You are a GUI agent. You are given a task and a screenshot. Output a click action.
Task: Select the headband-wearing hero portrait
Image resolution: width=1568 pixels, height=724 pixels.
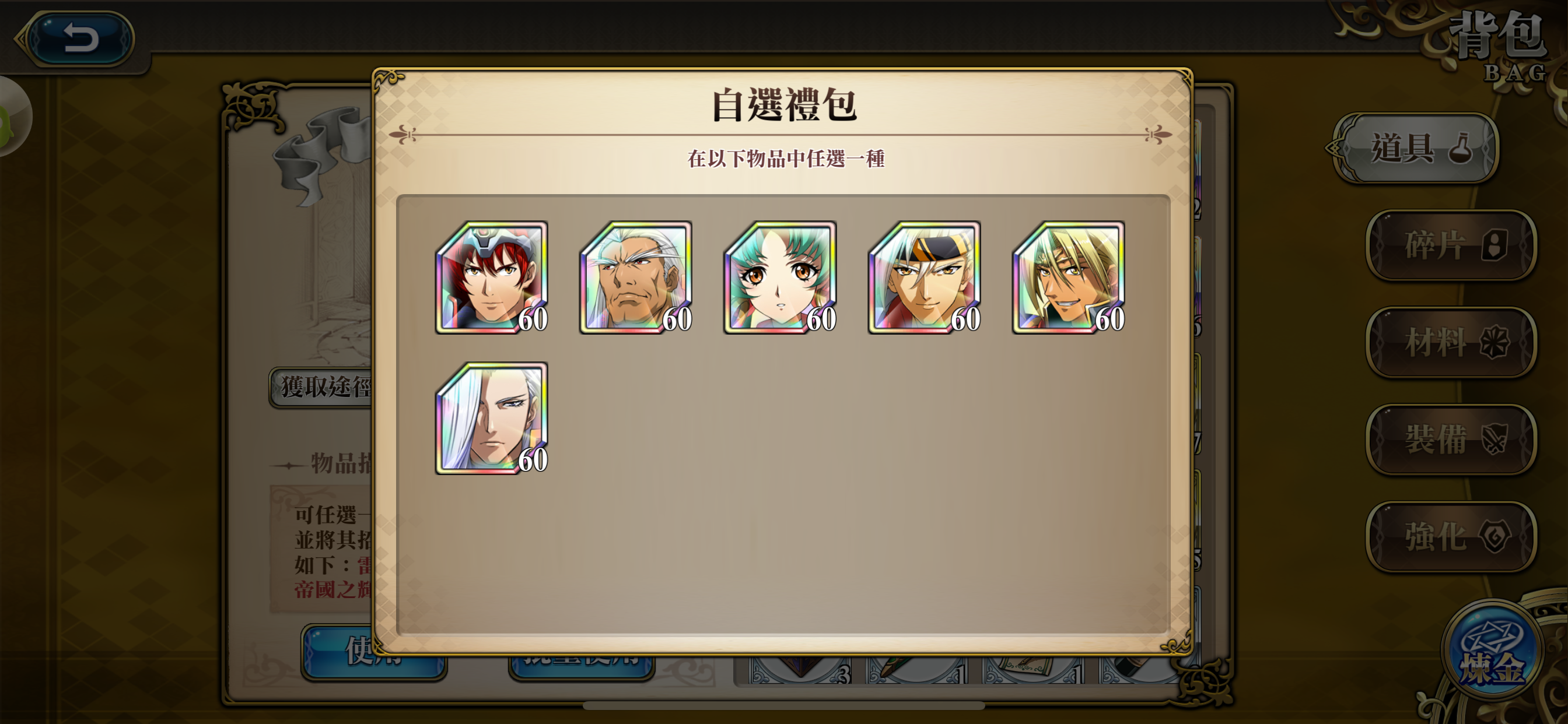(924, 277)
